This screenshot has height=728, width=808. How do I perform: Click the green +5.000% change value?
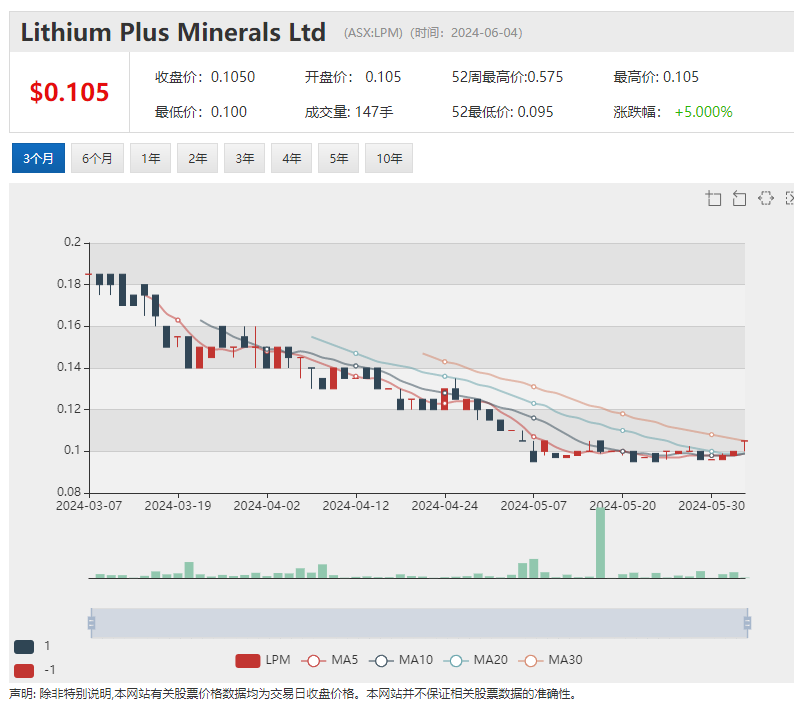coord(703,112)
